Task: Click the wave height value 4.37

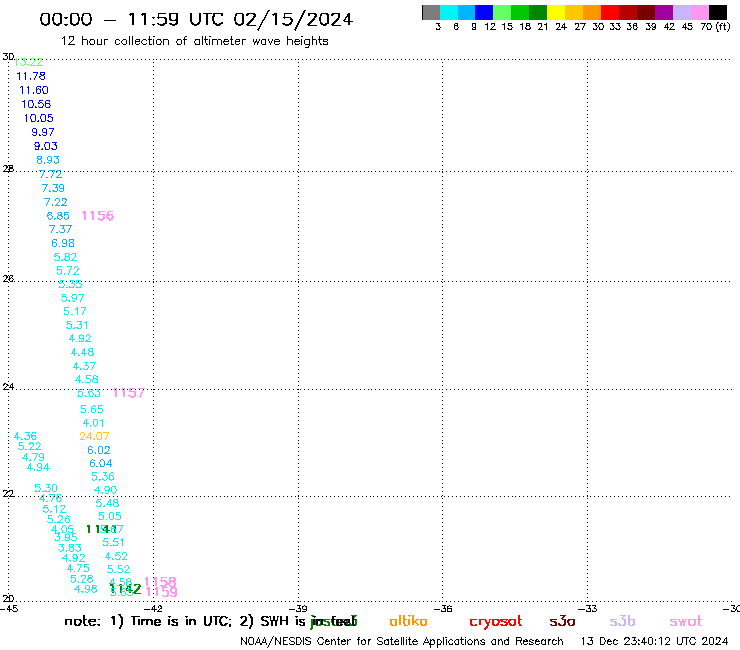Action: [x=84, y=366]
